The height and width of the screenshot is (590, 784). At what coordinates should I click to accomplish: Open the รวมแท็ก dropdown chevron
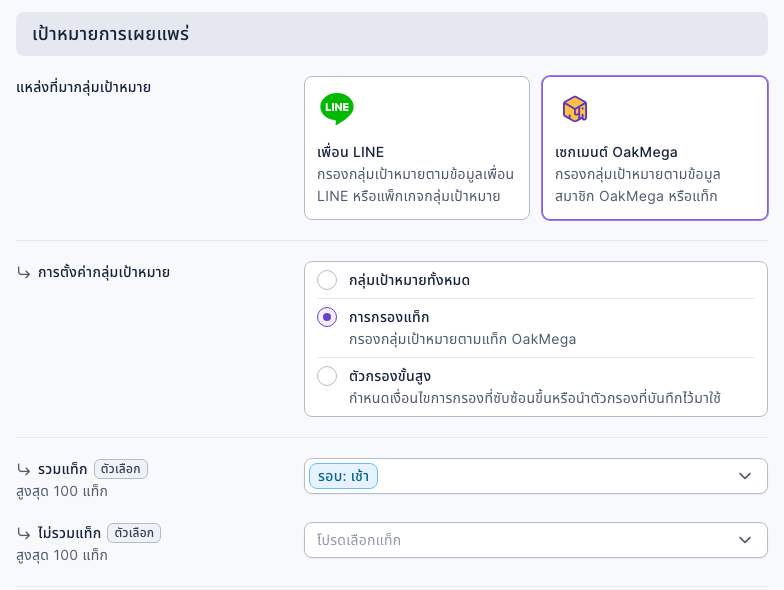[x=745, y=476]
